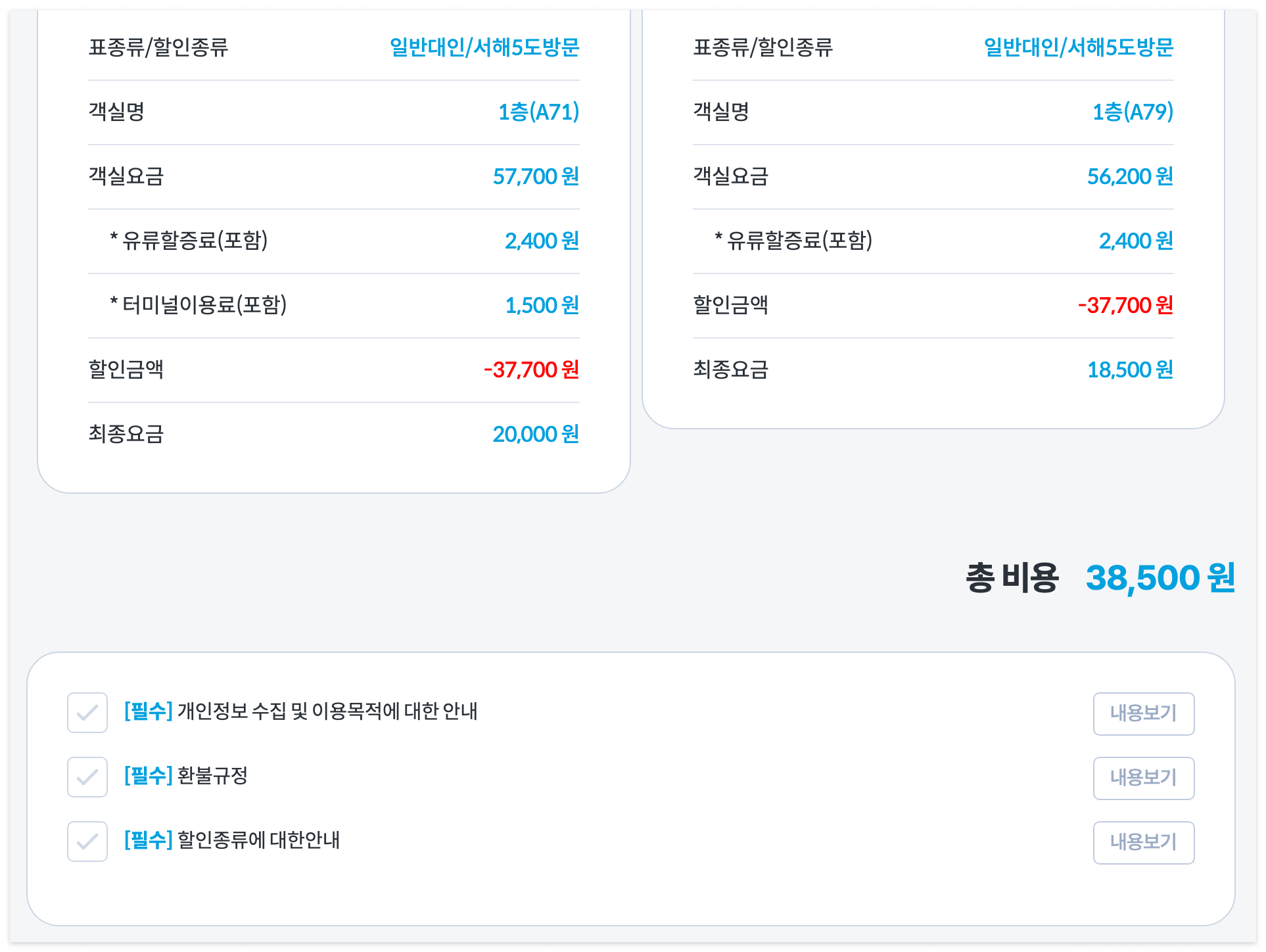The height and width of the screenshot is (952, 1266).
Task: Open 내용보기 next to 환불규정
Action: click(1144, 778)
